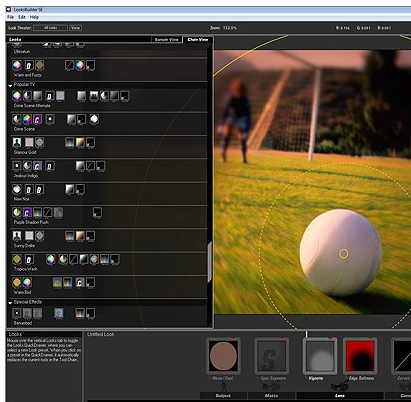Click the grey C icon in Warm Bed row
Image resolution: width=411 pixels, height=402 pixels.
click(80, 283)
